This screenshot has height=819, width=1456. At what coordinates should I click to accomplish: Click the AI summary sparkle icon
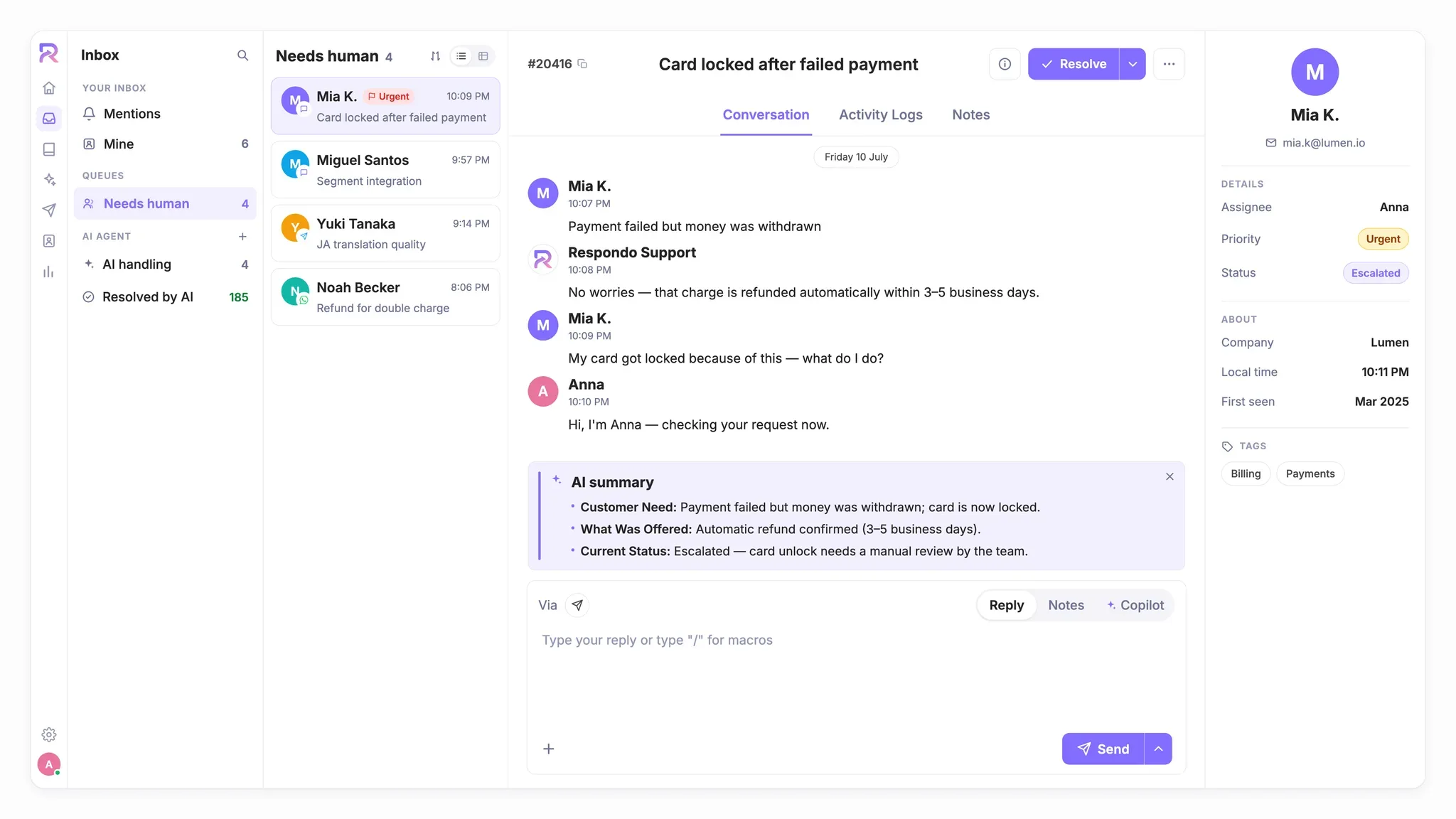tap(557, 480)
